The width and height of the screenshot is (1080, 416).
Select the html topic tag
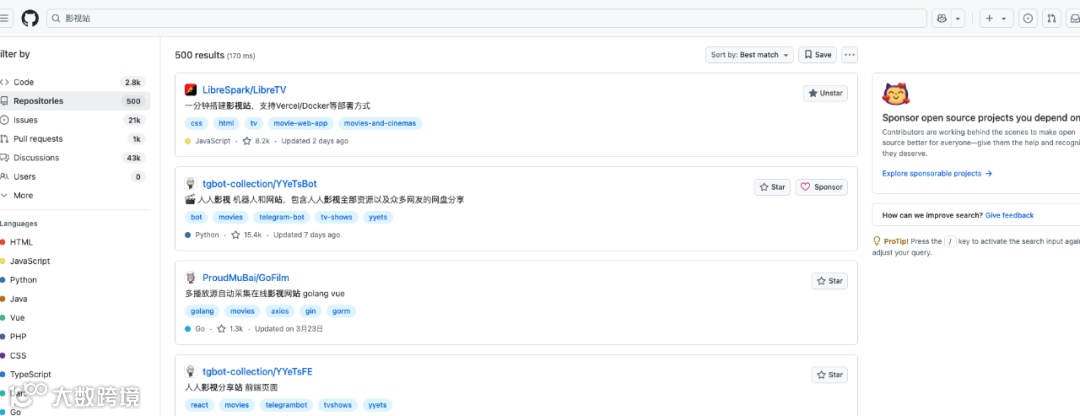pyautogui.click(x=226, y=123)
